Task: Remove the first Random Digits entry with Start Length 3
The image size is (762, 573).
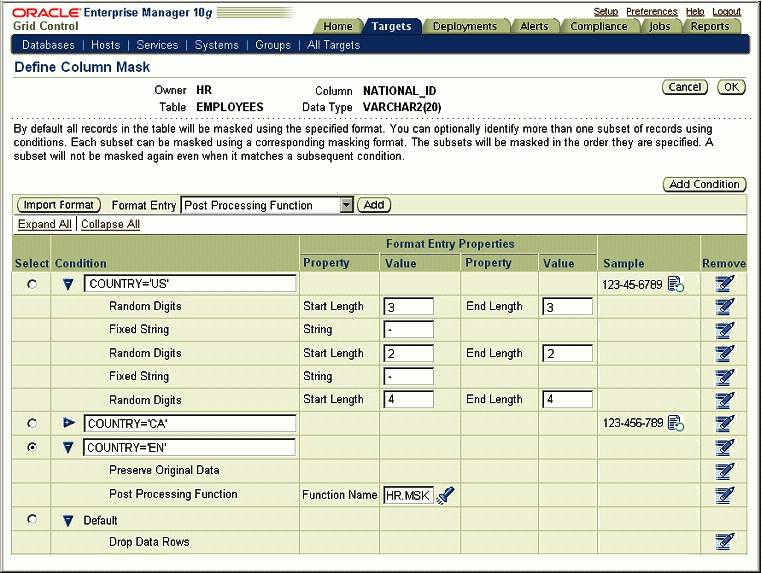Action: (724, 307)
